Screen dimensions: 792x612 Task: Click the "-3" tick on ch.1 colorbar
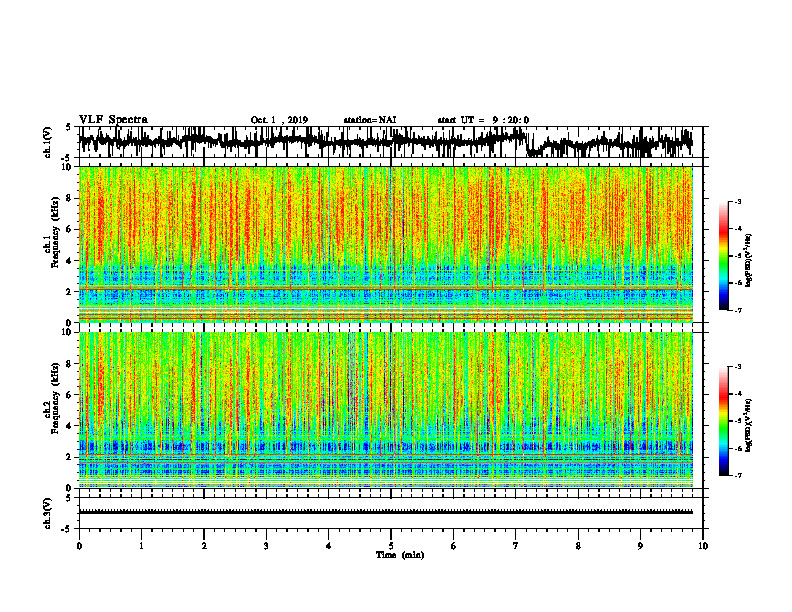pos(738,201)
